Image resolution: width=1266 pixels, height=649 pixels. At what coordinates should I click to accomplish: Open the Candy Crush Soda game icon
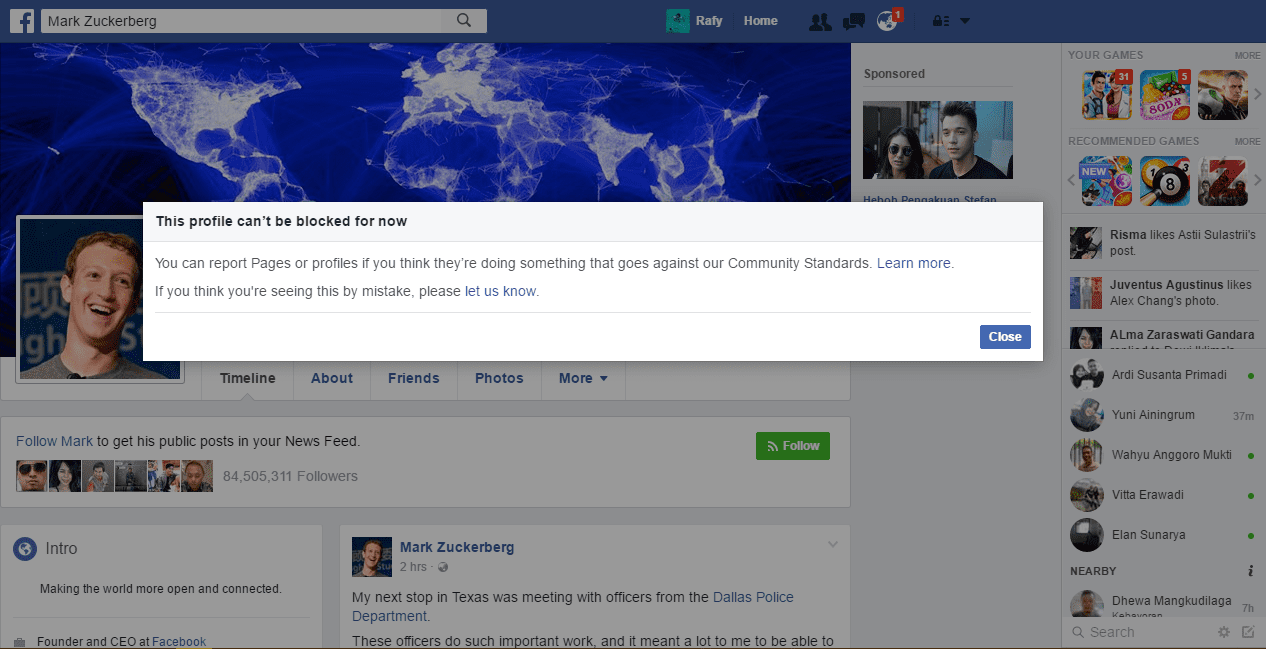[x=1165, y=95]
